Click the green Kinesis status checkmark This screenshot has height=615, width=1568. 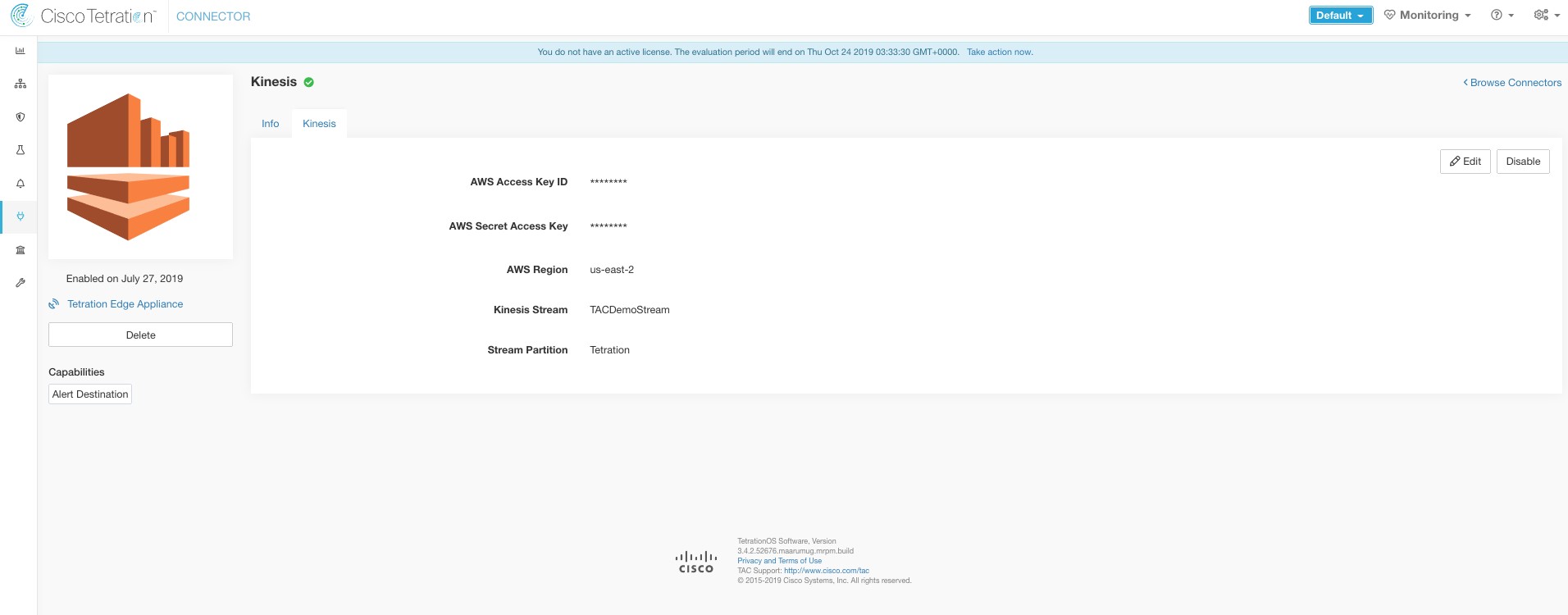point(309,82)
